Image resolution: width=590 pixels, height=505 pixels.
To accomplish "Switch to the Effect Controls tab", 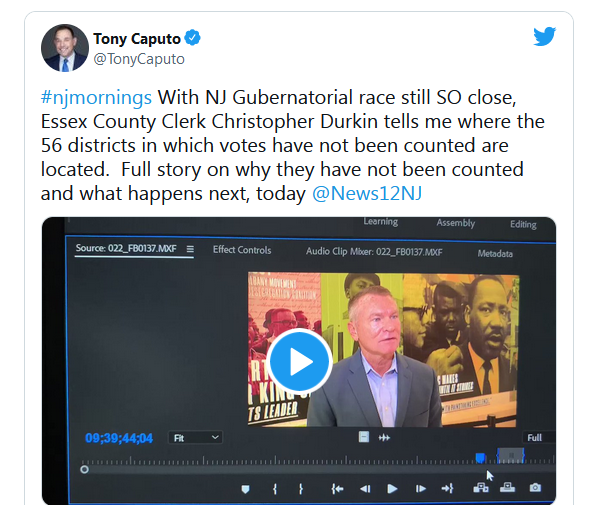I will (242, 250).
